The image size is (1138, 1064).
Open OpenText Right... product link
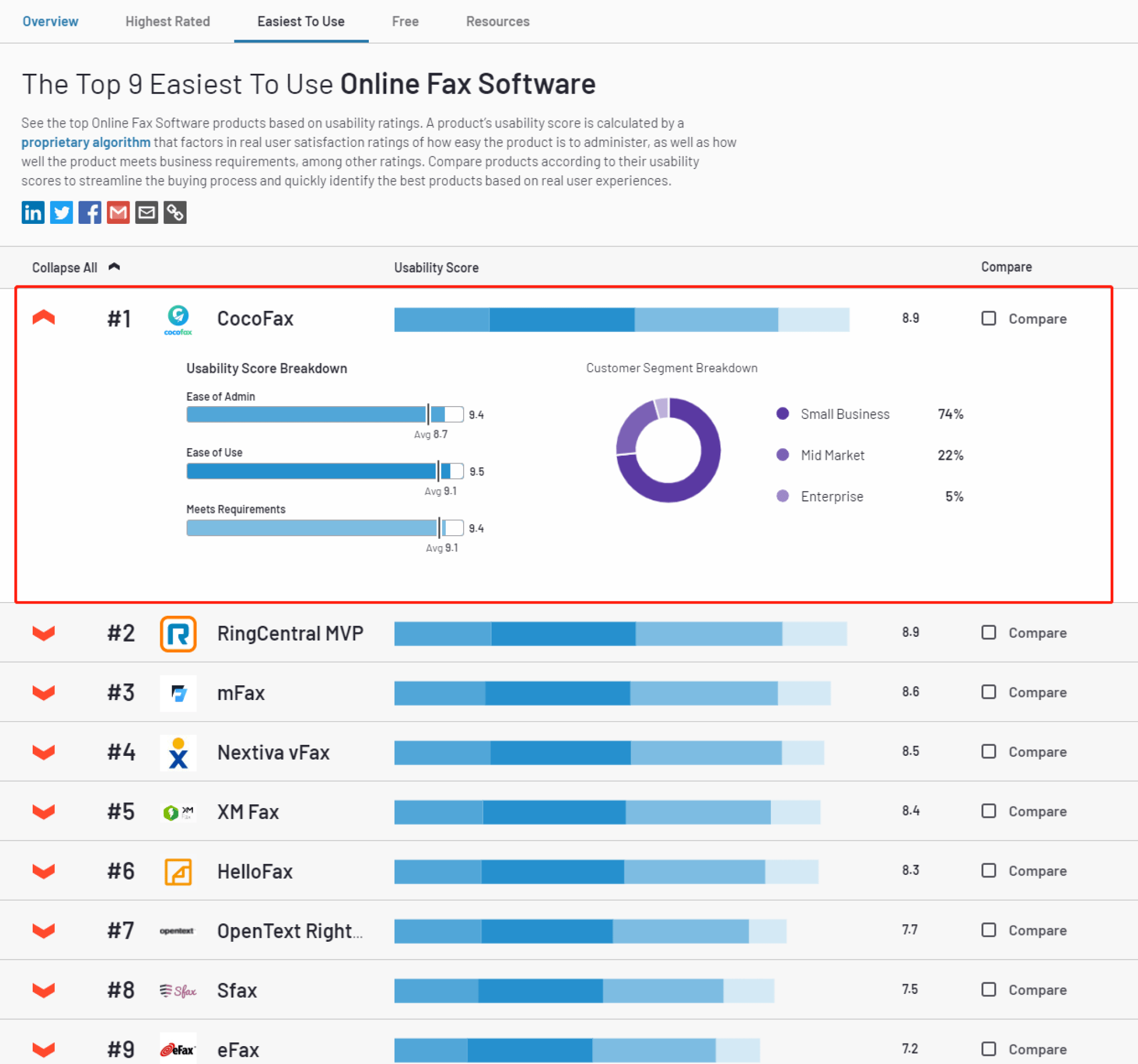(x=290, y=931)
